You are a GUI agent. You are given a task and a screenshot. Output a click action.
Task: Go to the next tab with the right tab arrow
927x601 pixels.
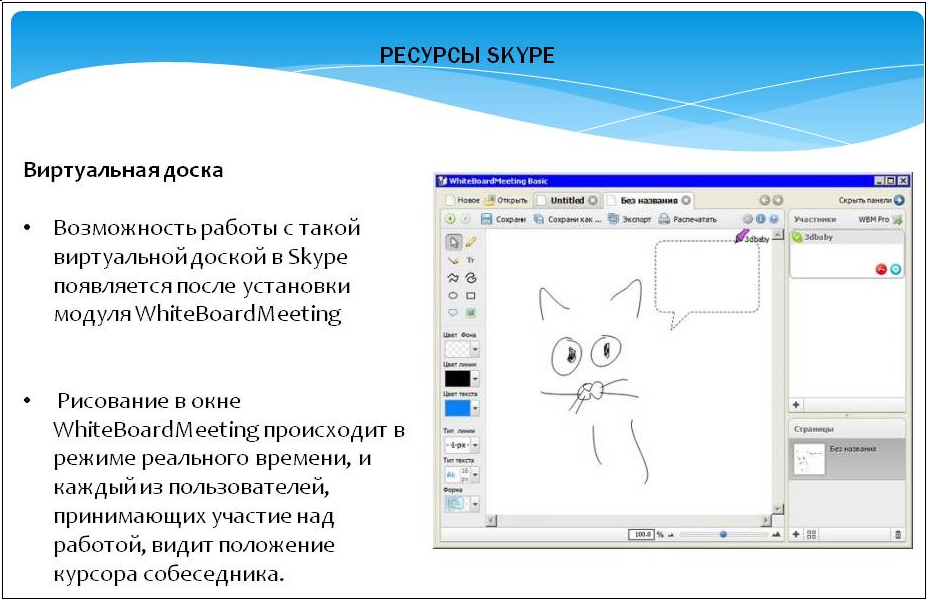tap(777, 200)
